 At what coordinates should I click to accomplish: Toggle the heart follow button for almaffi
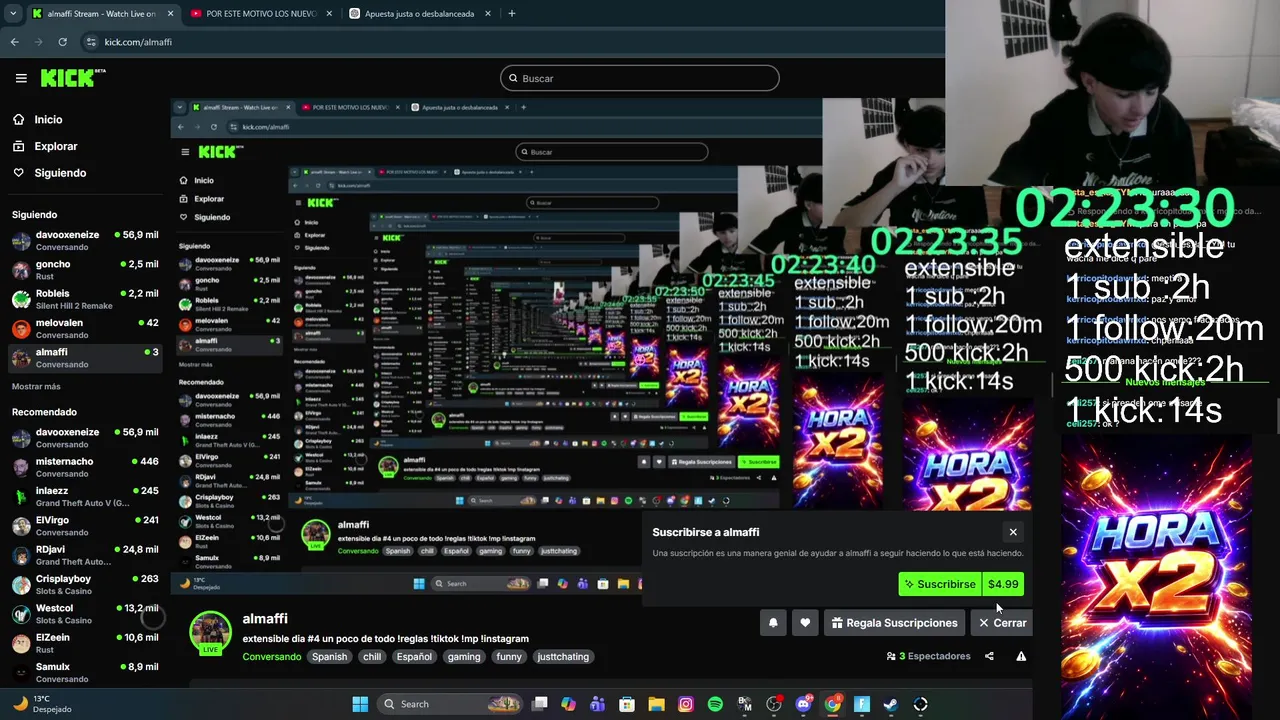(x=805, y=623)
